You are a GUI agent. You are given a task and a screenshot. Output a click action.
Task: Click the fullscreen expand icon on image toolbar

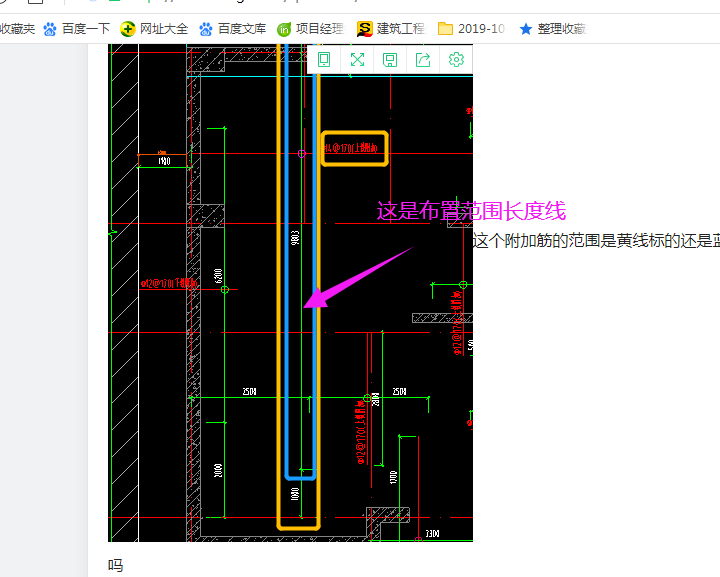(357, 59)
